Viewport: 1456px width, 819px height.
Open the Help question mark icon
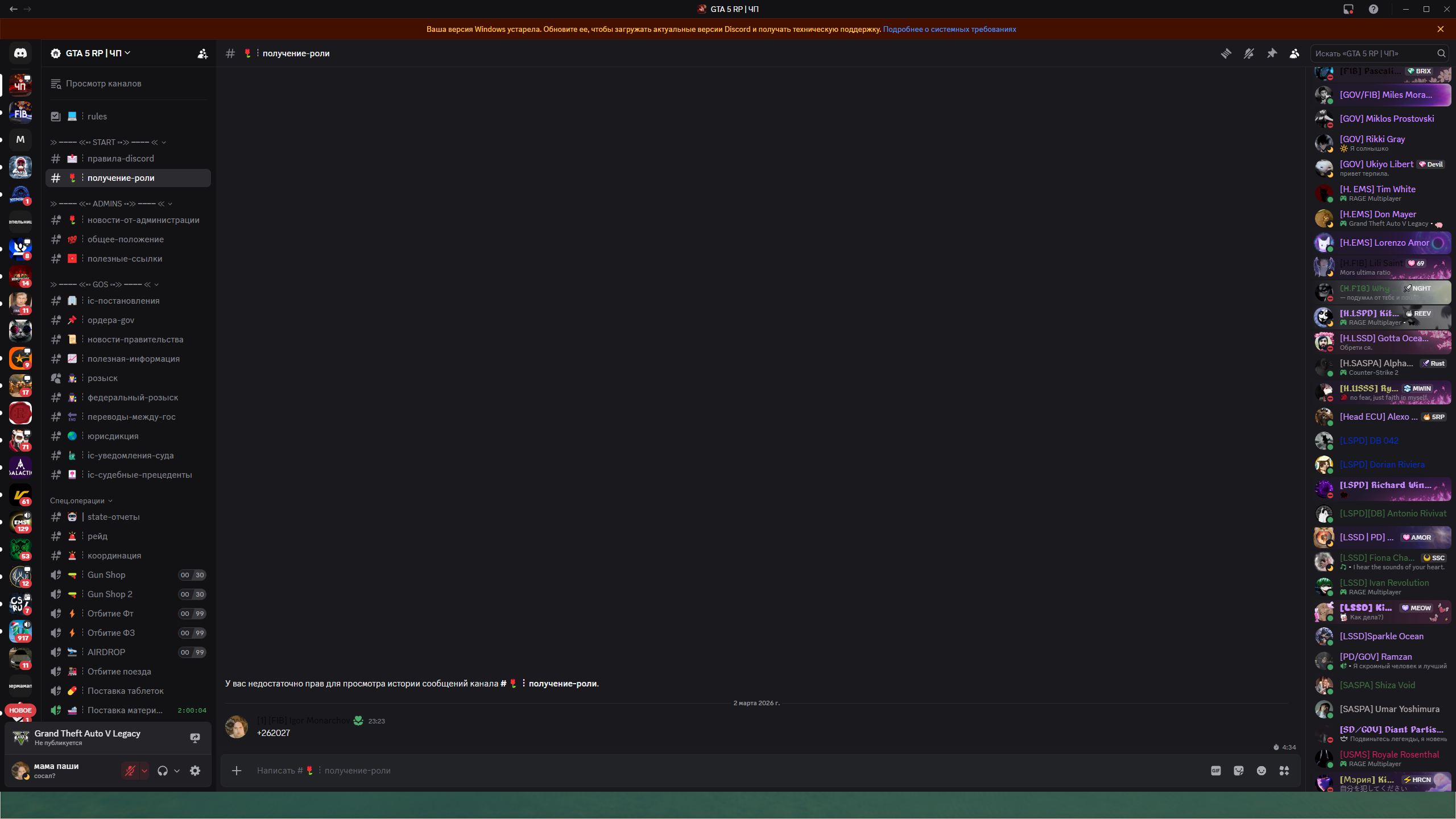(1373, 9)
